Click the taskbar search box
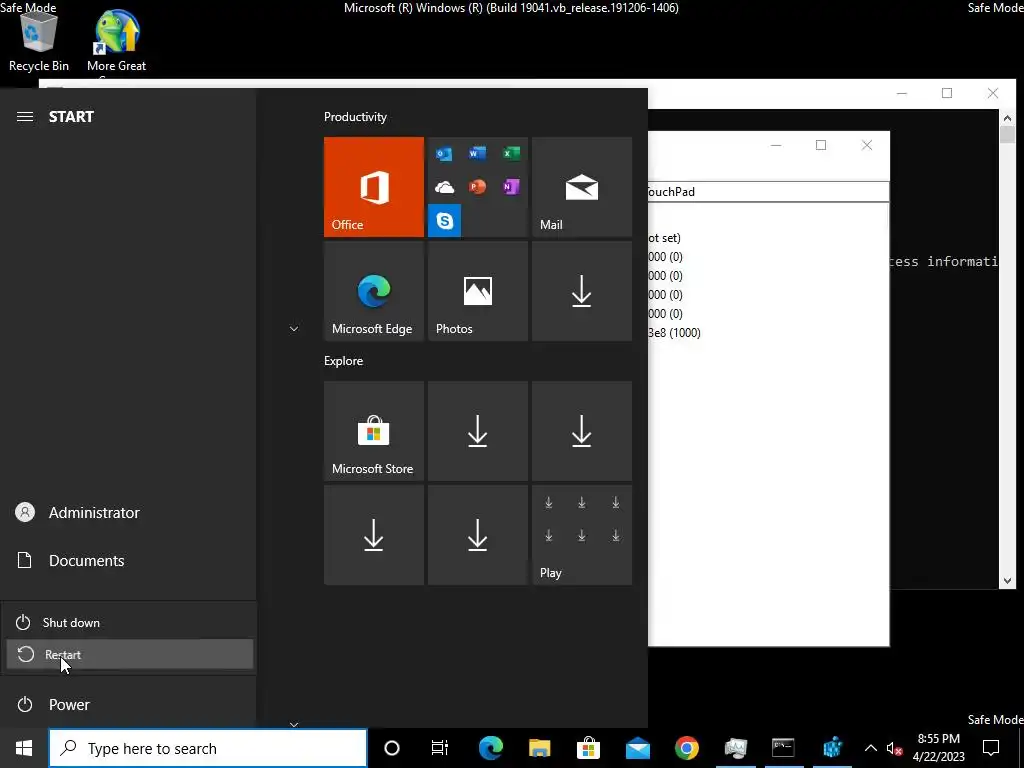Image resolution: width=1024 pixels, height=768 pixels. coord(208,748)
